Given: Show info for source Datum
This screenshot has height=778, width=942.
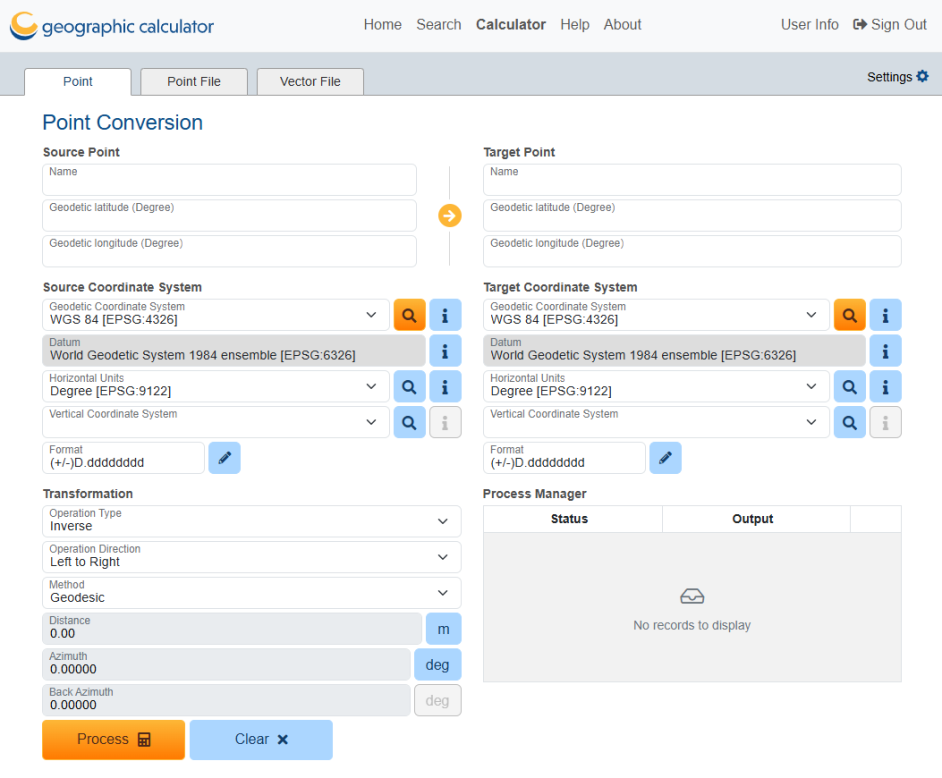Looking at the screenshot, I should click(x=445, y=351).
